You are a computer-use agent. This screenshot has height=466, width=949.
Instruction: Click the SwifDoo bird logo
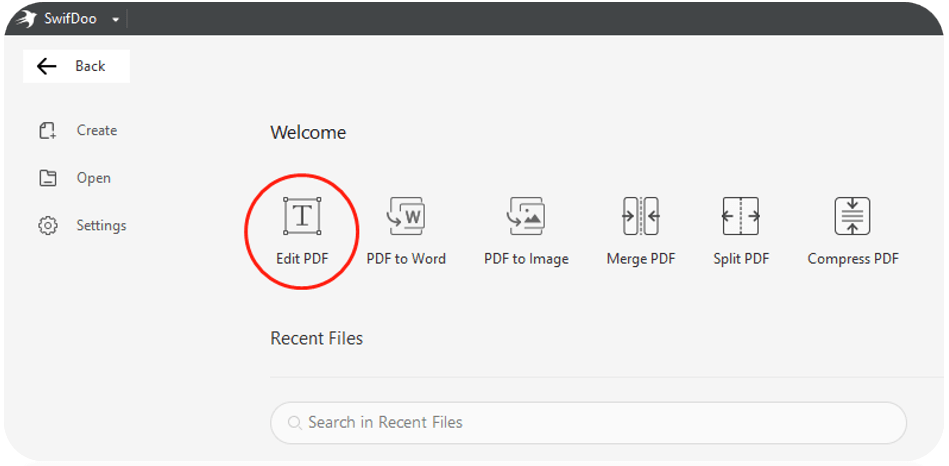[27, 19]
